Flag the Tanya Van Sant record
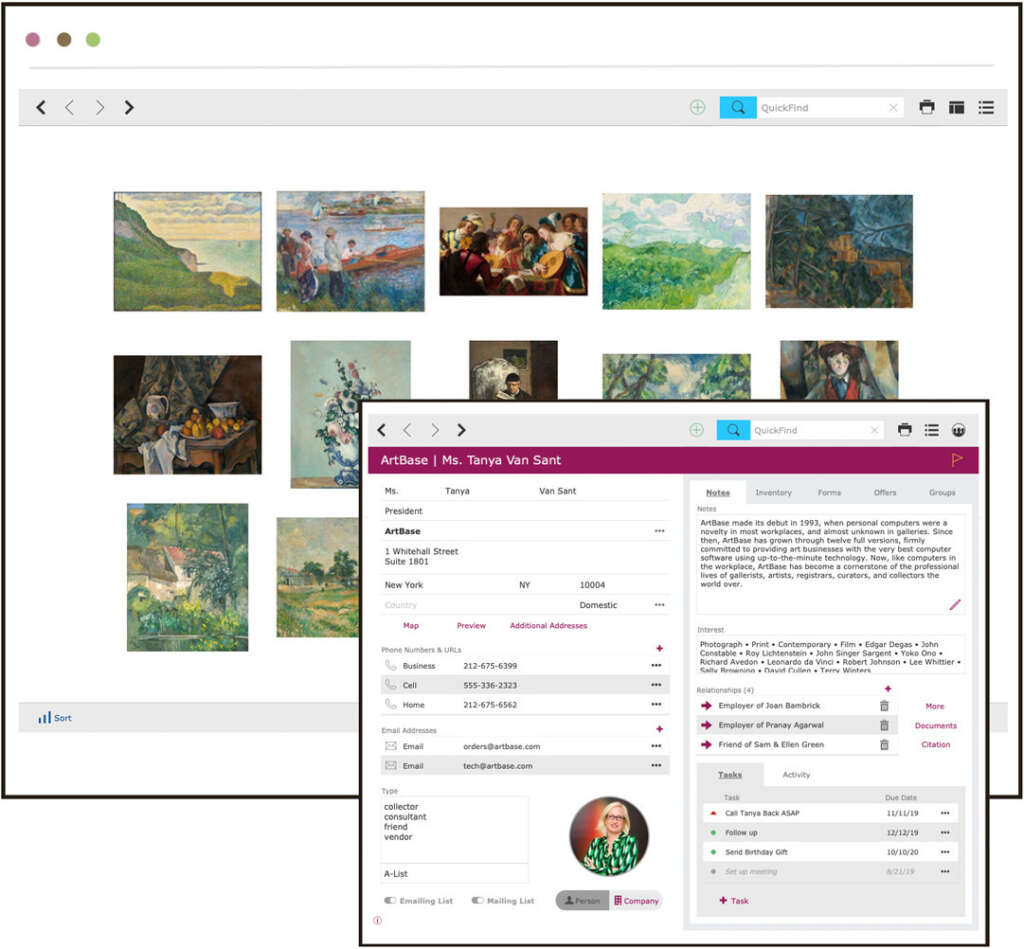This screenshot has height=949, width=1024. click(x=957, y=460)
